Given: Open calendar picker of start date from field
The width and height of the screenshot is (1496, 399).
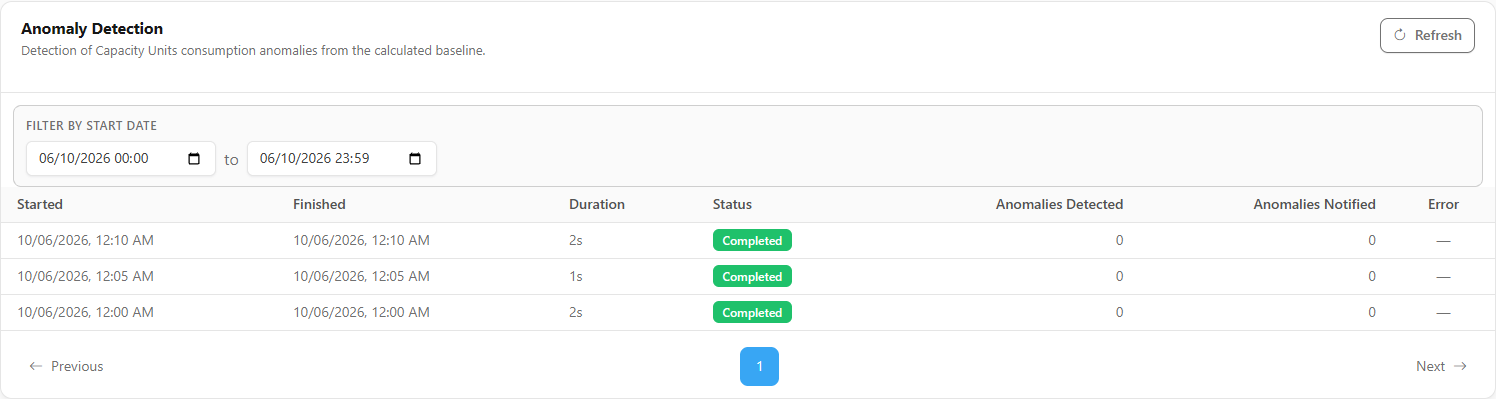Looking at the screenshot, I should (195, 158).
